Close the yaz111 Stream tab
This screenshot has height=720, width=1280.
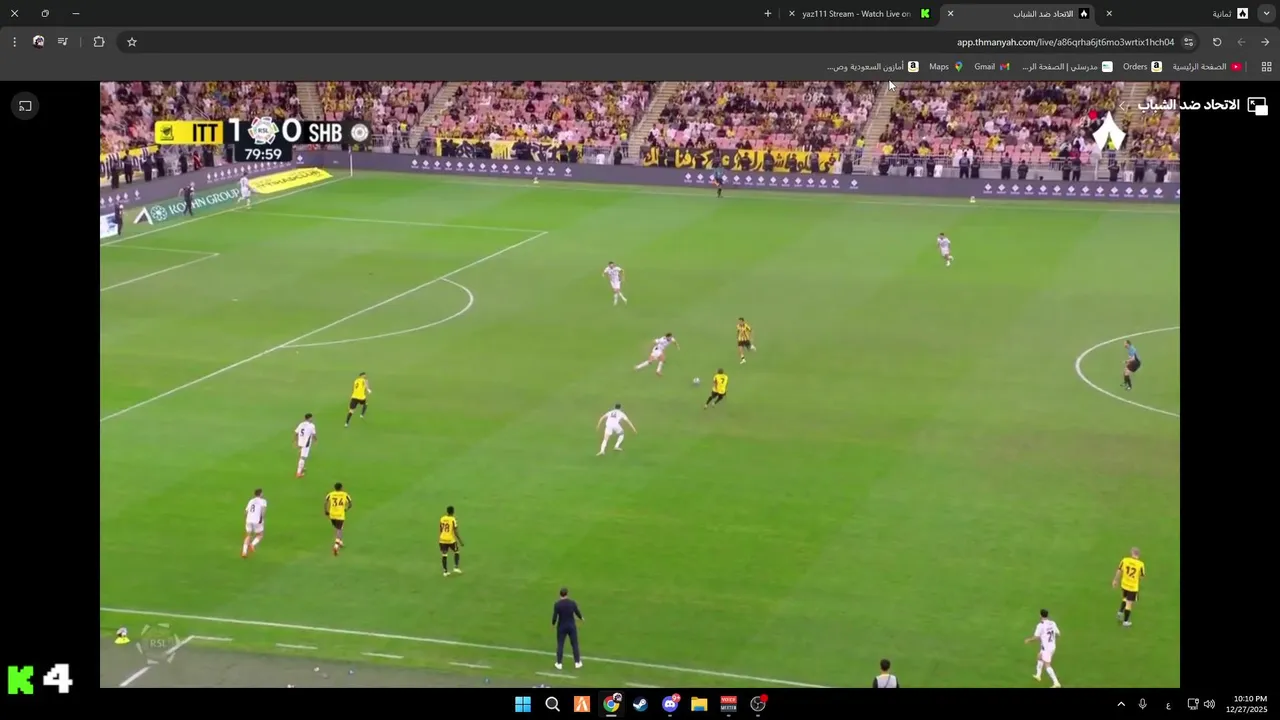click(792, 14)
